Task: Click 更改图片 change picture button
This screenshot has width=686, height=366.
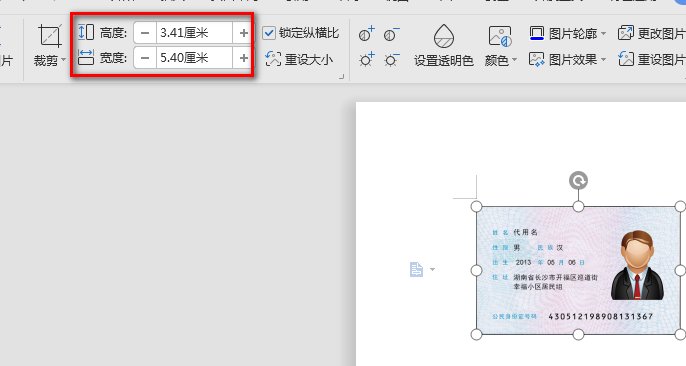Action: (x=651, y=33)
